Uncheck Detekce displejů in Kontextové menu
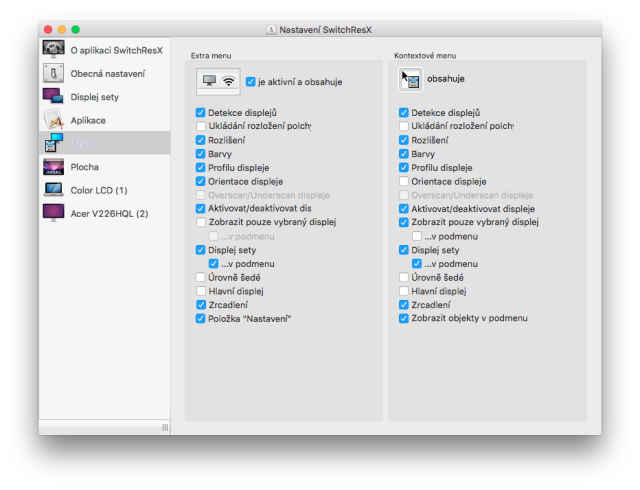This screenshot has height=490, width=640. click(404, 112)
